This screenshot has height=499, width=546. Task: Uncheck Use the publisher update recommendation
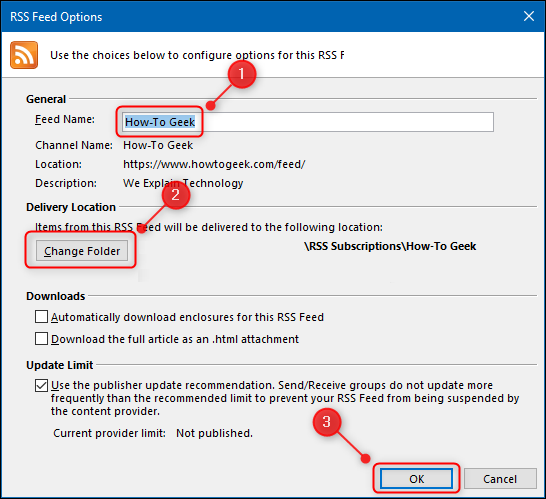tap(41, 385)
